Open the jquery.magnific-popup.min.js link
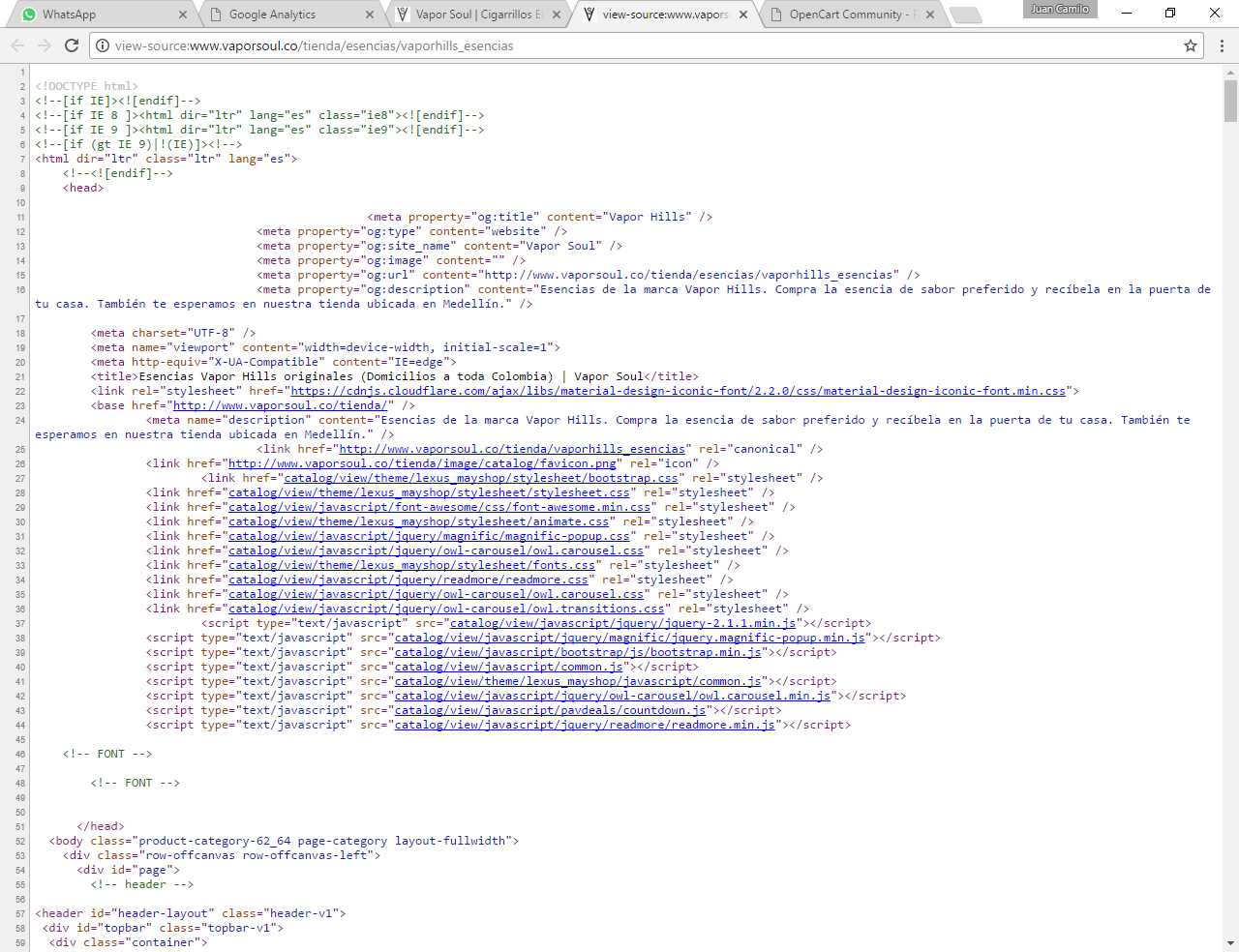The height and width of the screenshot is (952, 1239). click(x=630, y=638)
